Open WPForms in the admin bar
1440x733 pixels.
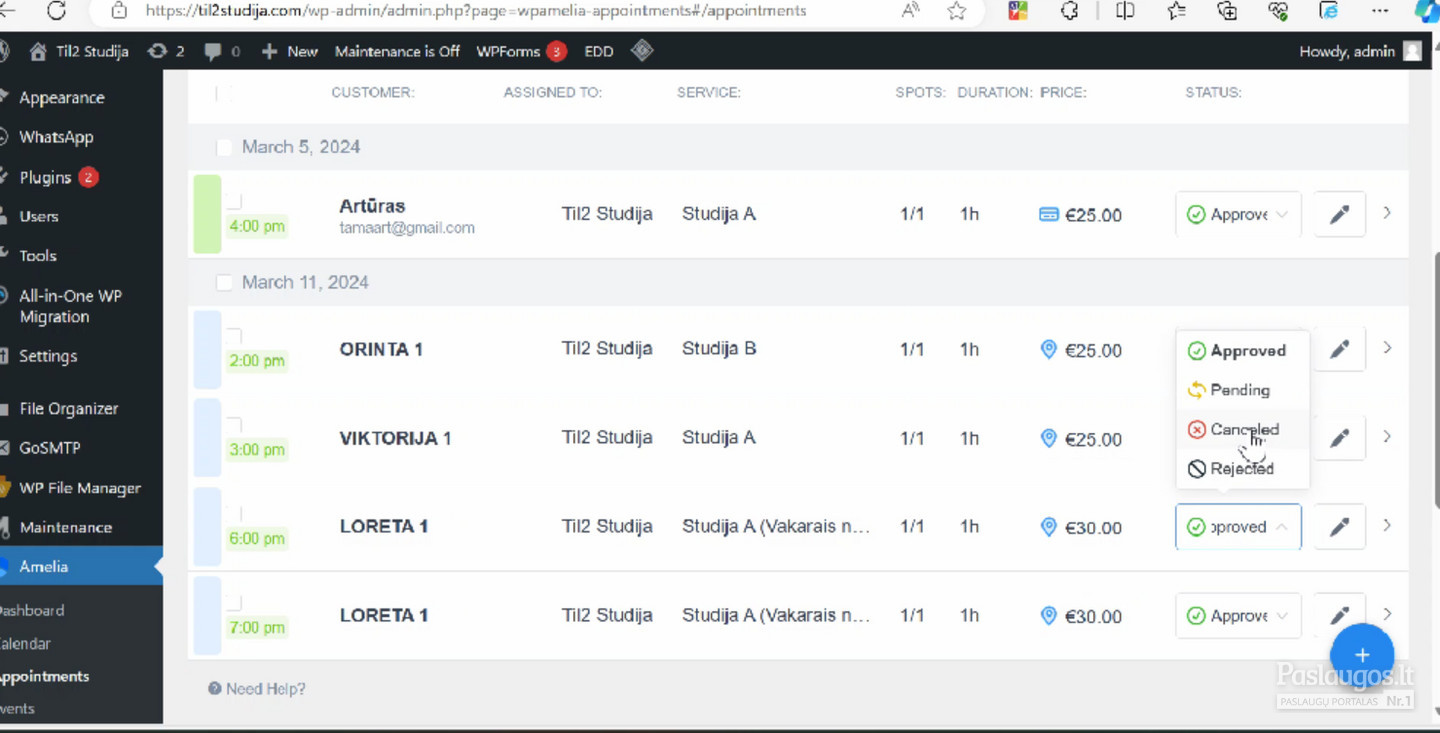pyautogui.click(x=521, y=51)
